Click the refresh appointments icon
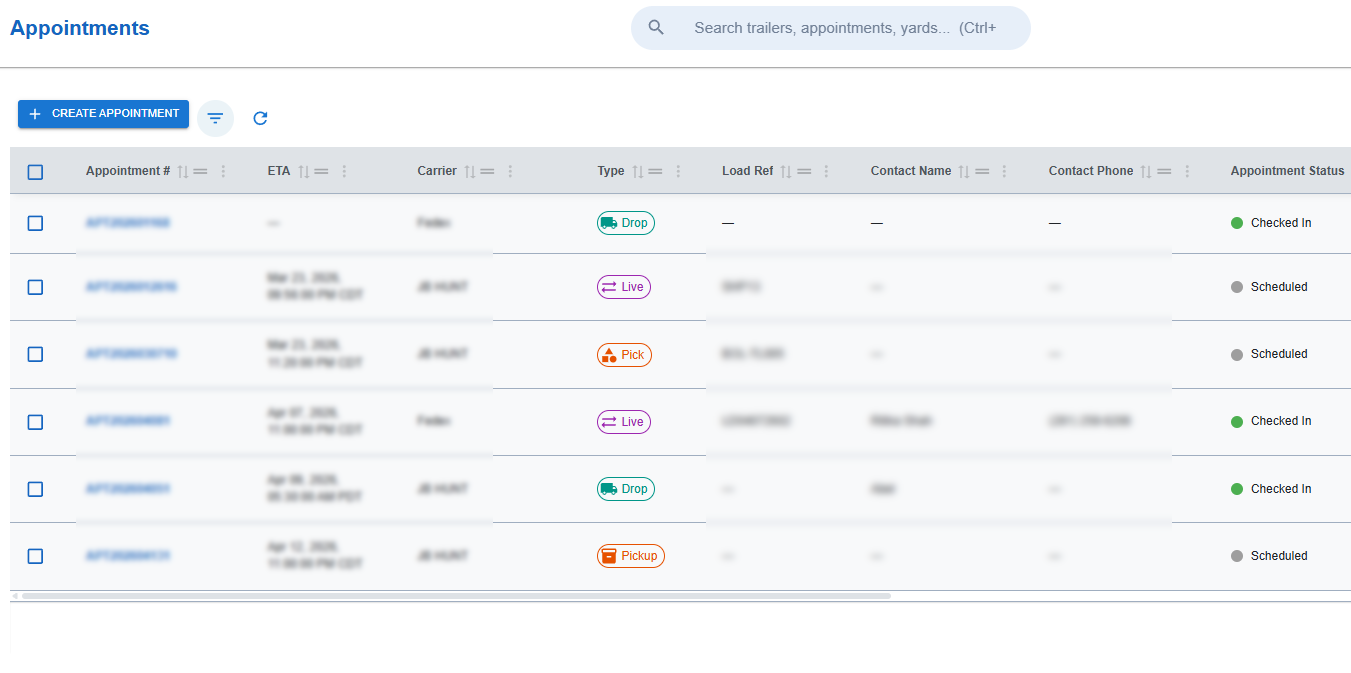Viewport: 1351px width, 673px height. coord(260,118)
